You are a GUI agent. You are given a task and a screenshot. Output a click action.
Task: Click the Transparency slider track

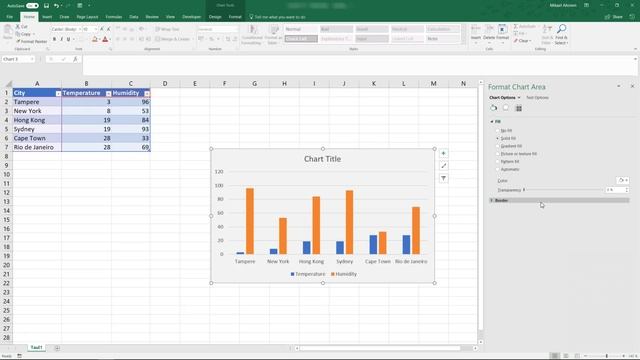(x=563, y=190)
